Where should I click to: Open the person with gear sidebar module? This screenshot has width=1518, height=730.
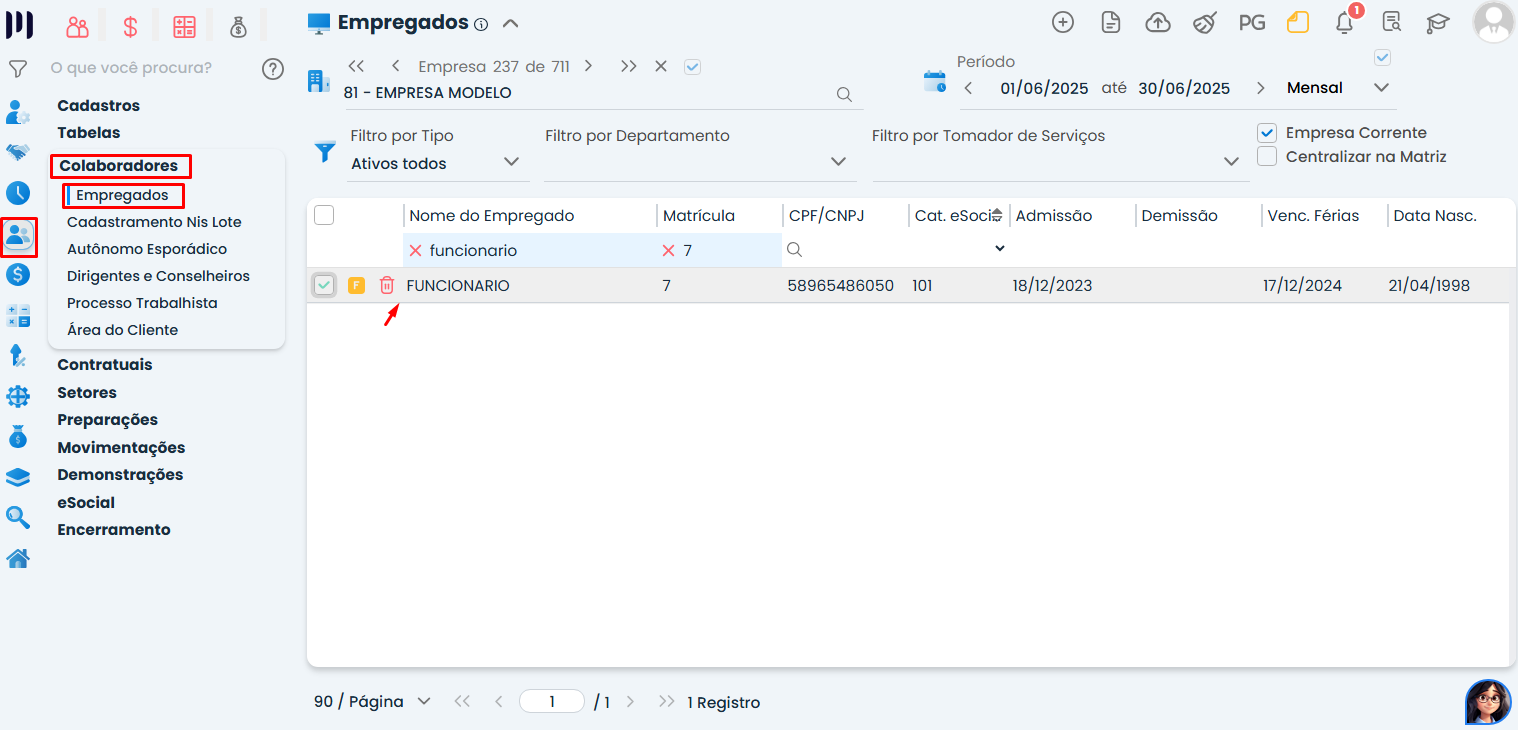tap(18, 111)
